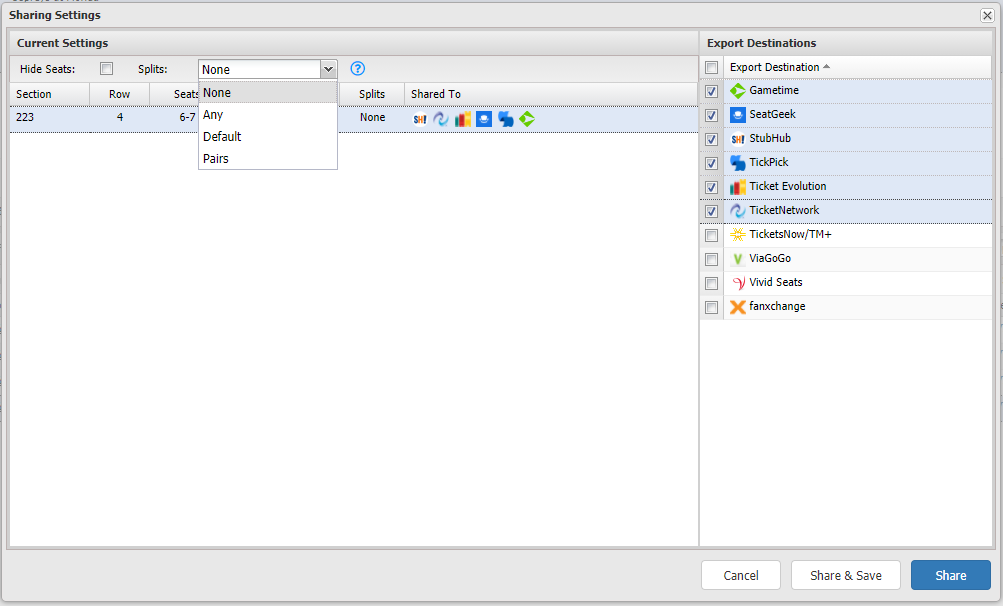Viewport: 1003px width, 606px height.
Task: Select Any in the Splits dropdown list
Action: point(268,115)
